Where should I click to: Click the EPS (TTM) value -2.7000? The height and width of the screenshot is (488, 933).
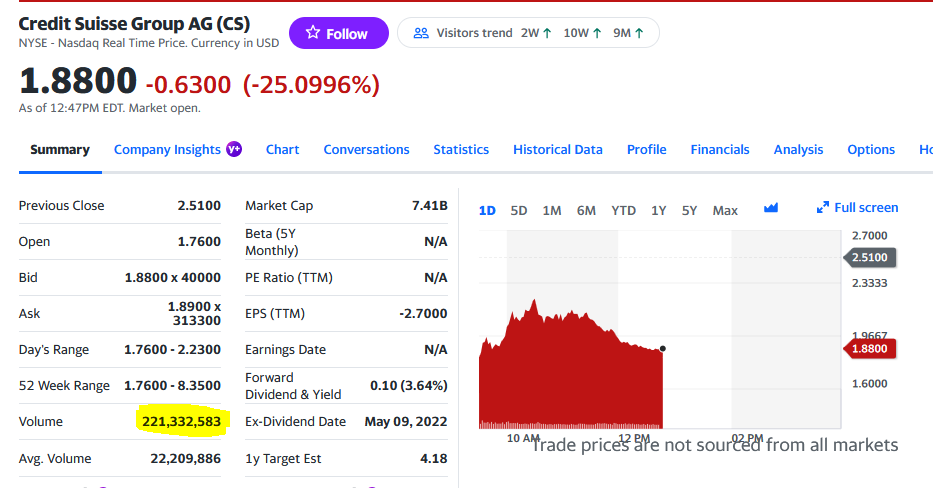point(423,314)
